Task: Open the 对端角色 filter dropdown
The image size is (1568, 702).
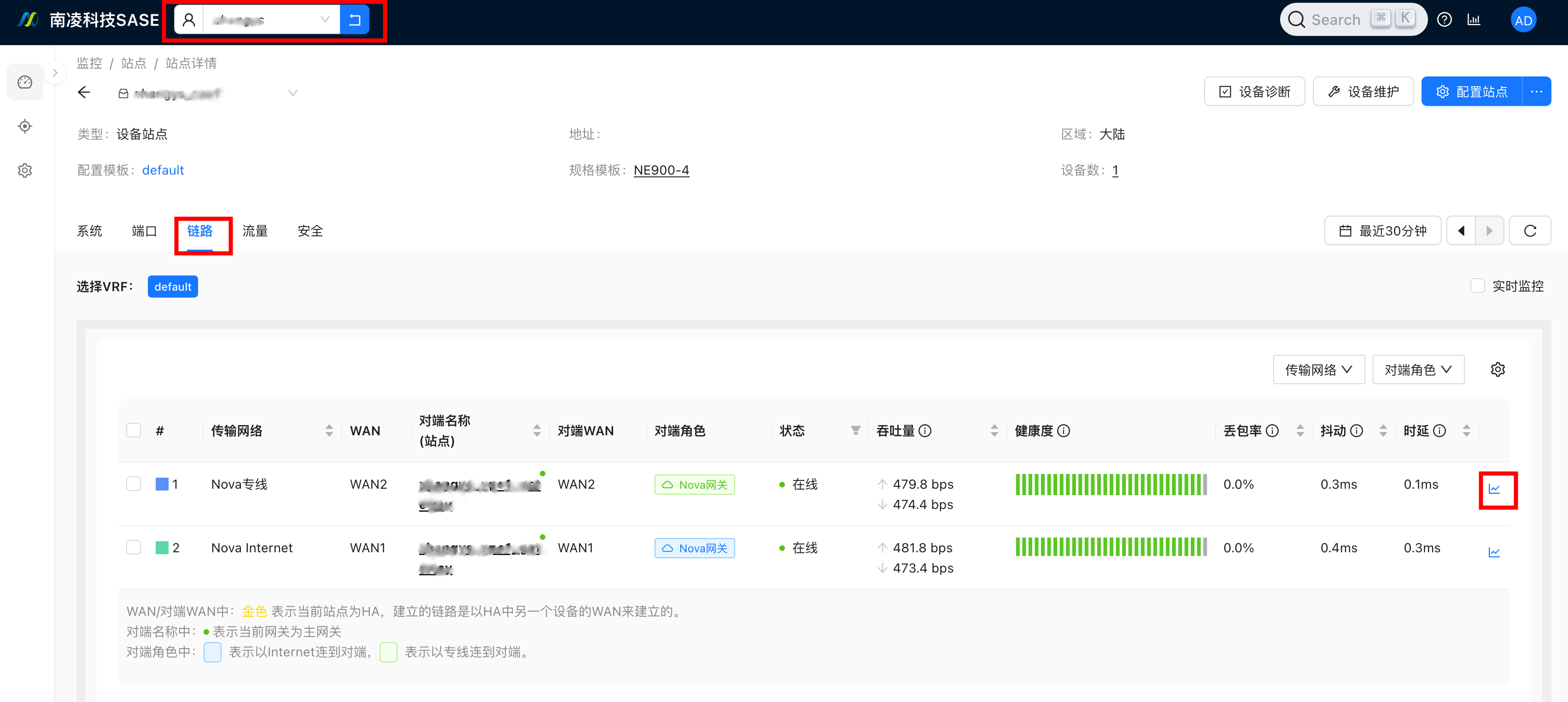Action: [x=1418, y=369]
